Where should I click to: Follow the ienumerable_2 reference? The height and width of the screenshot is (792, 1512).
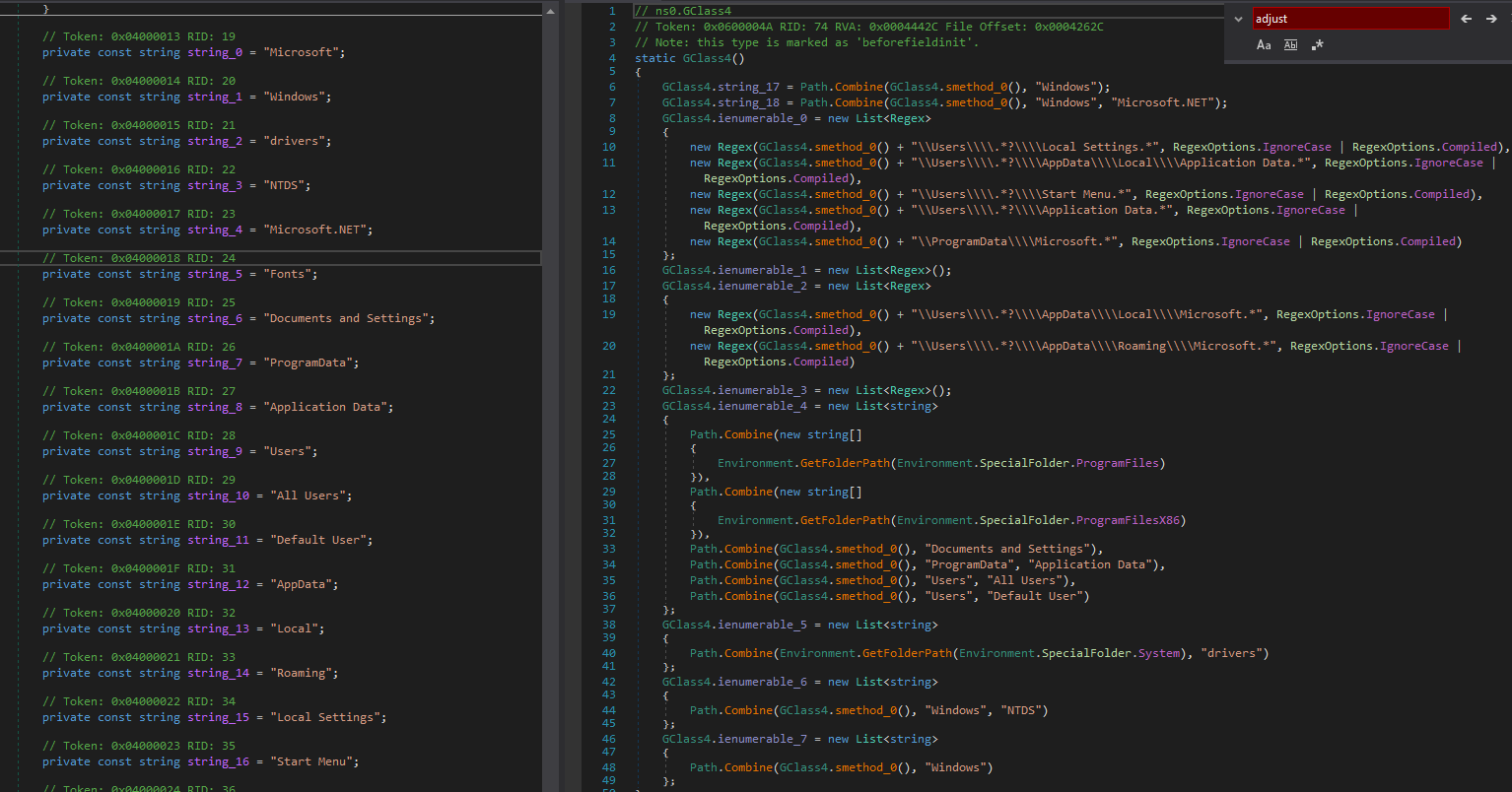click(x=762, y=286)
